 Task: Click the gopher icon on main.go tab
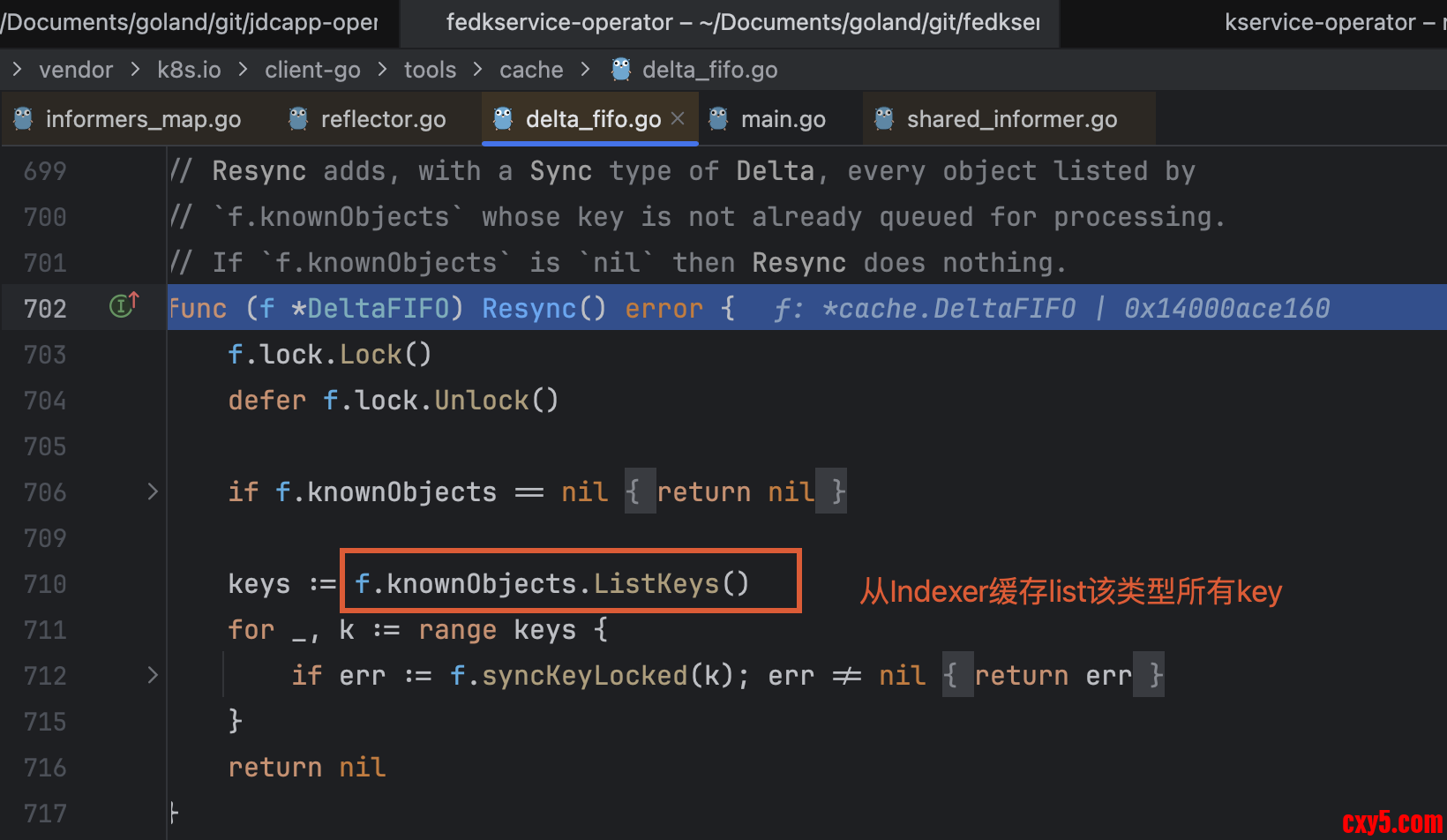pyautogui.click(x=719, y=118)
